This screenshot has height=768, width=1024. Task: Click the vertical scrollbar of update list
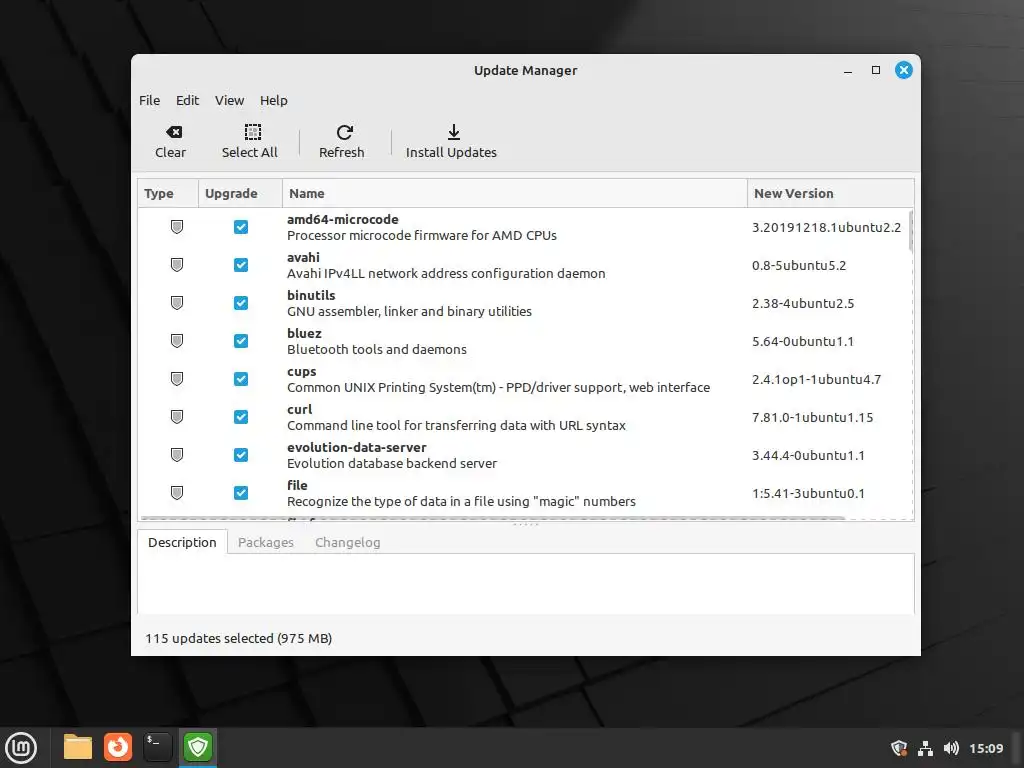pyautogui.click(x=910, y=231)
